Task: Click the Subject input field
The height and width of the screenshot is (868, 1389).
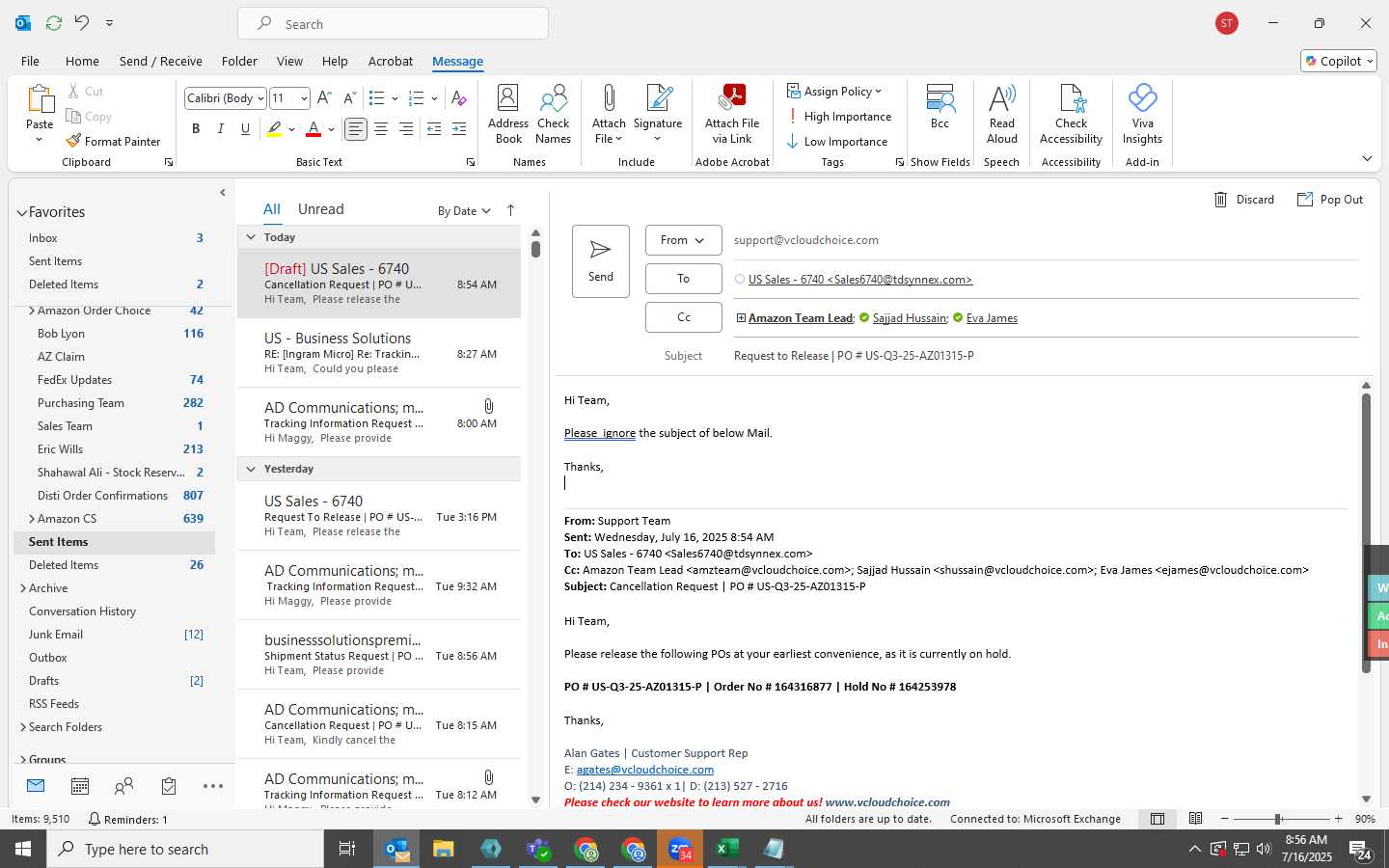Action: pos(1047,356)
